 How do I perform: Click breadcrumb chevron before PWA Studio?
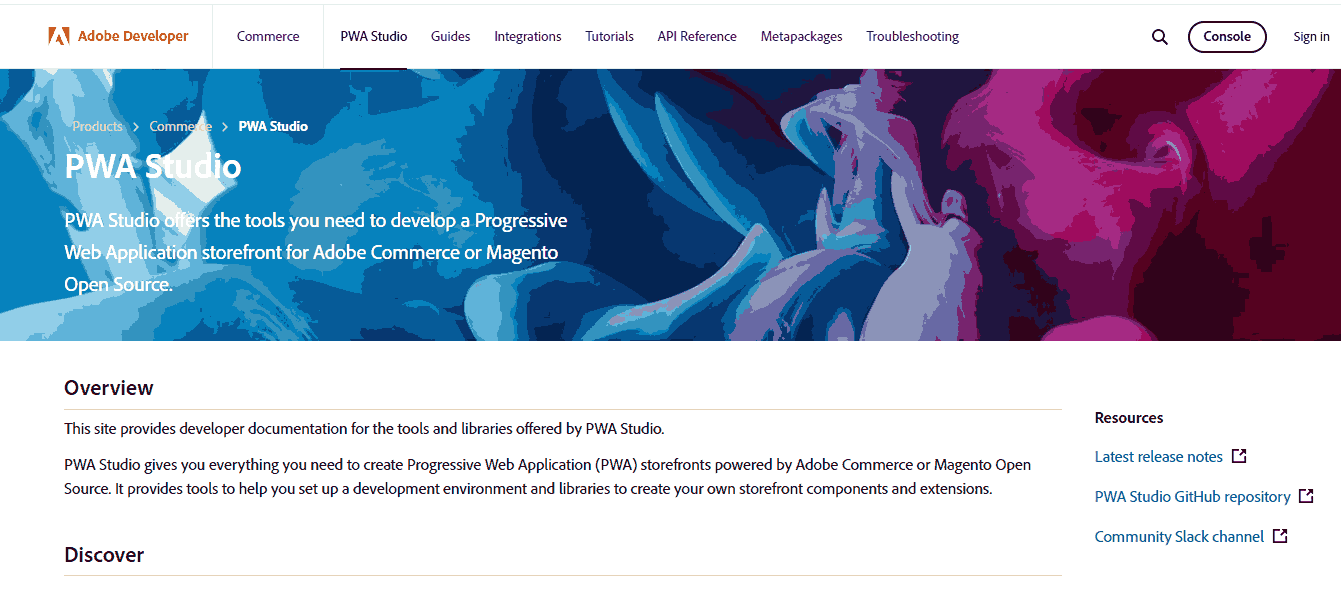[225, 127]
